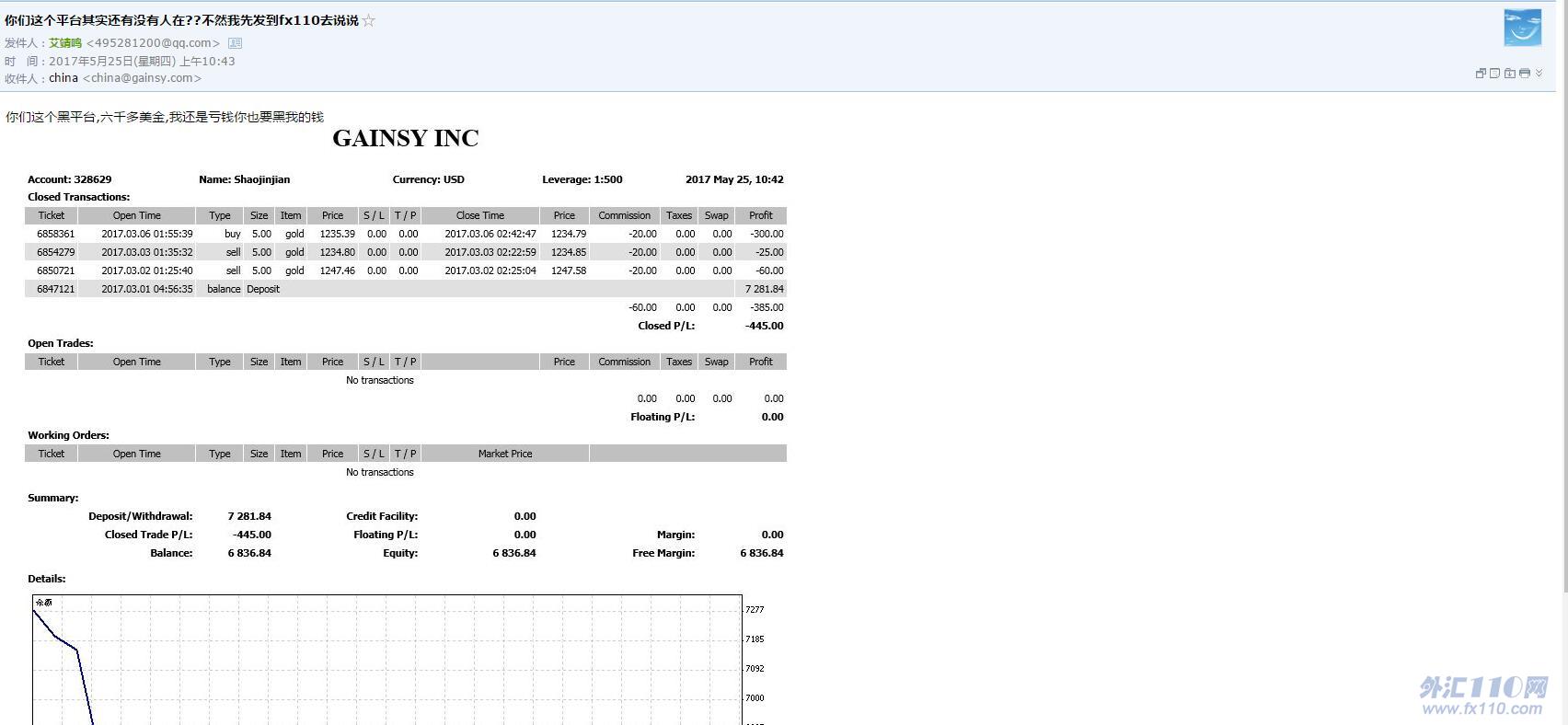The height and width of the screenshot is (725, 1568).
Task: Click the sent time 2017年5月25日 上午10:43
Action: pyautogui.click(x=142, y=62)
